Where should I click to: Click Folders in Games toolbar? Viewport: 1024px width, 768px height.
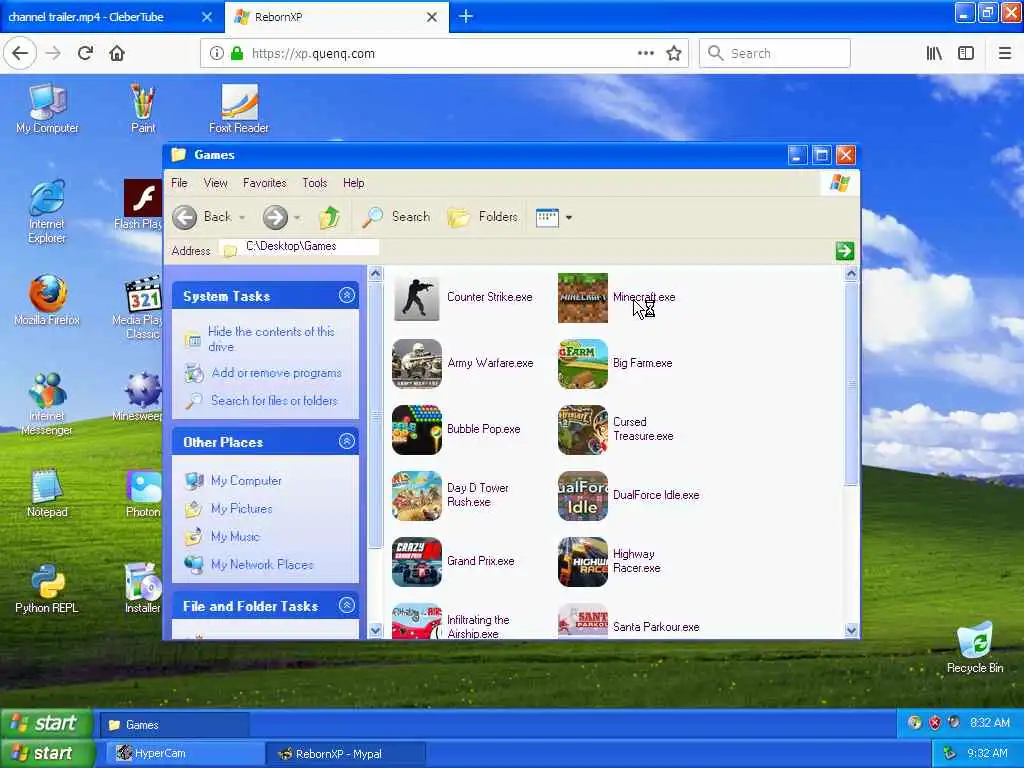pyautogui.click(x=483, y=217)
